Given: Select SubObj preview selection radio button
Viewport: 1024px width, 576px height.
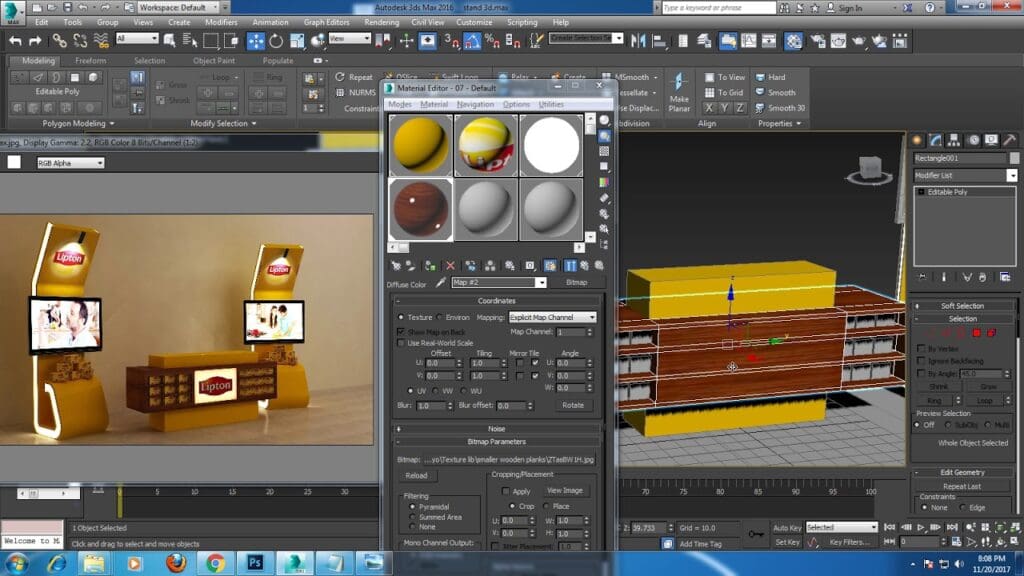Looking at the screenshot, I should 948,425.
